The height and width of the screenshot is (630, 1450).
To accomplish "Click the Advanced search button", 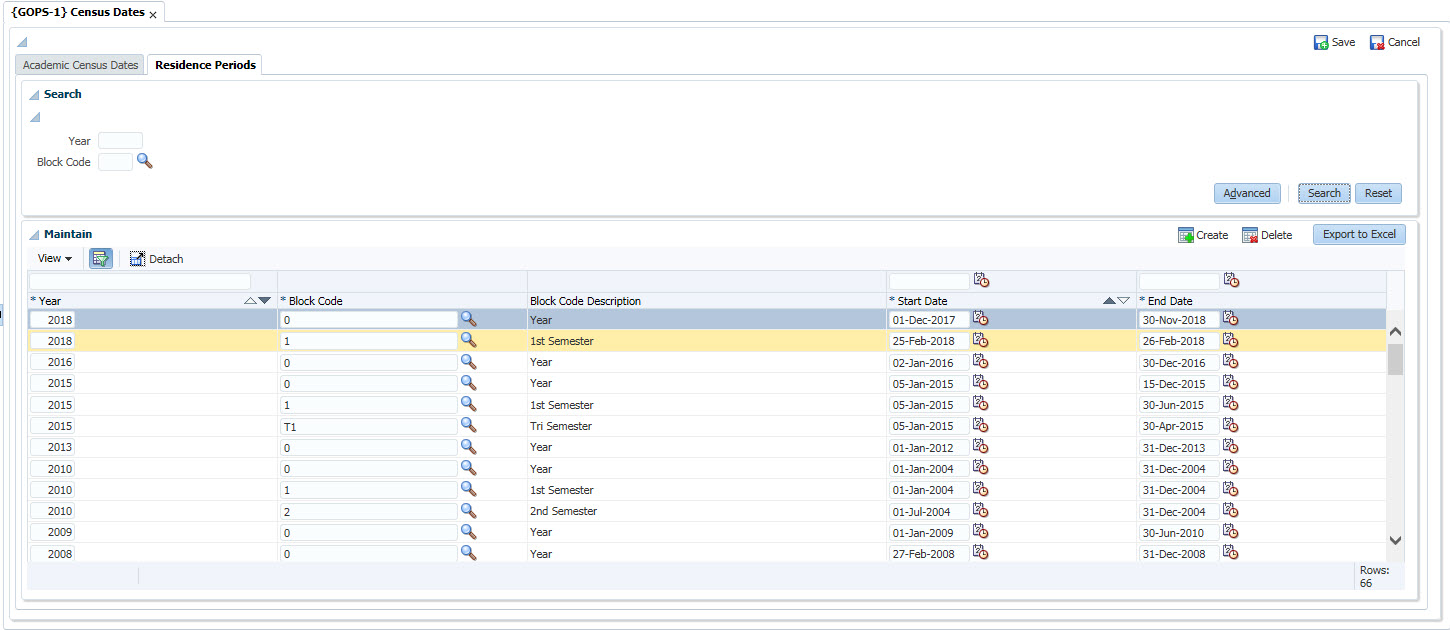I will pyautogui.click(x=1247, y=193).
